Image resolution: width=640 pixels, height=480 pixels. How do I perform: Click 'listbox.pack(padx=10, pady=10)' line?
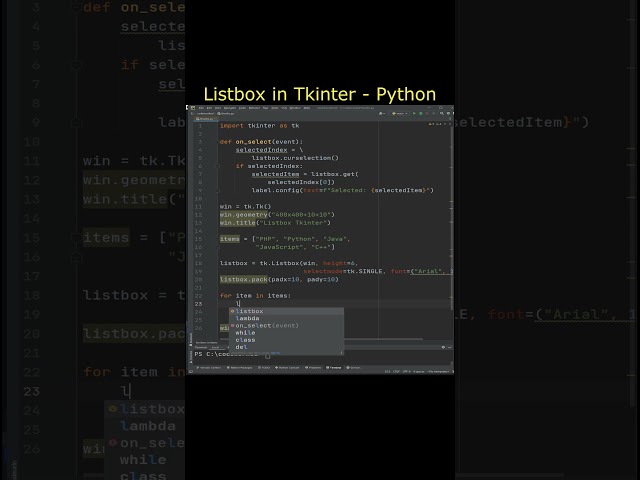coord(279,280)
